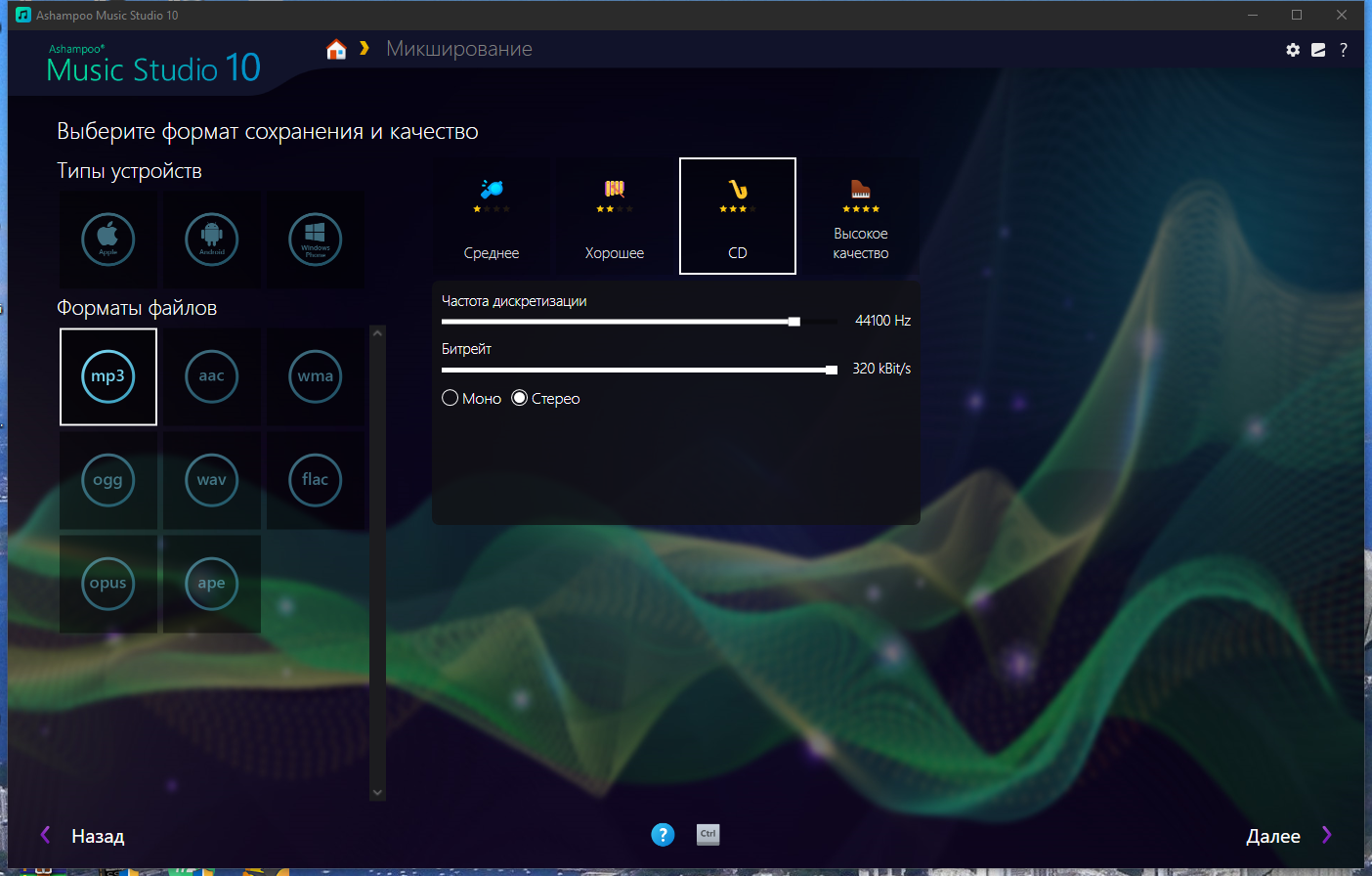The height and width of the screenshot is (876, 1372).
Task: Go to home screen via house icon
Action: pyautogui.click(x=336, y=50)
